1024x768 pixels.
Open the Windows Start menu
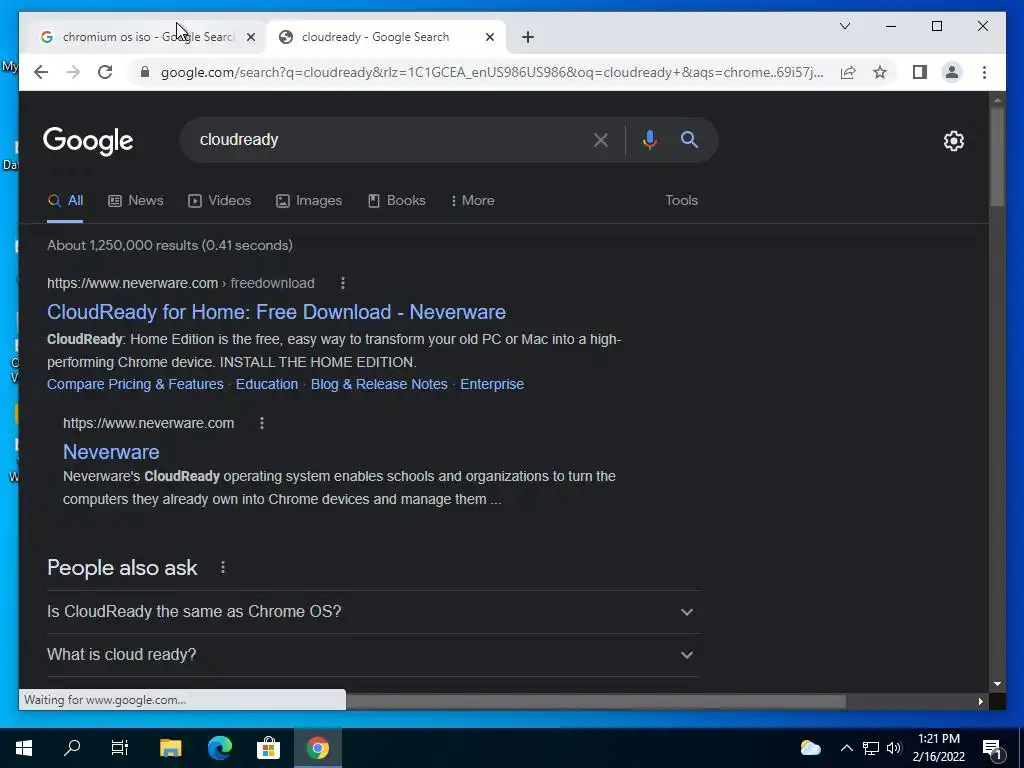24,748
